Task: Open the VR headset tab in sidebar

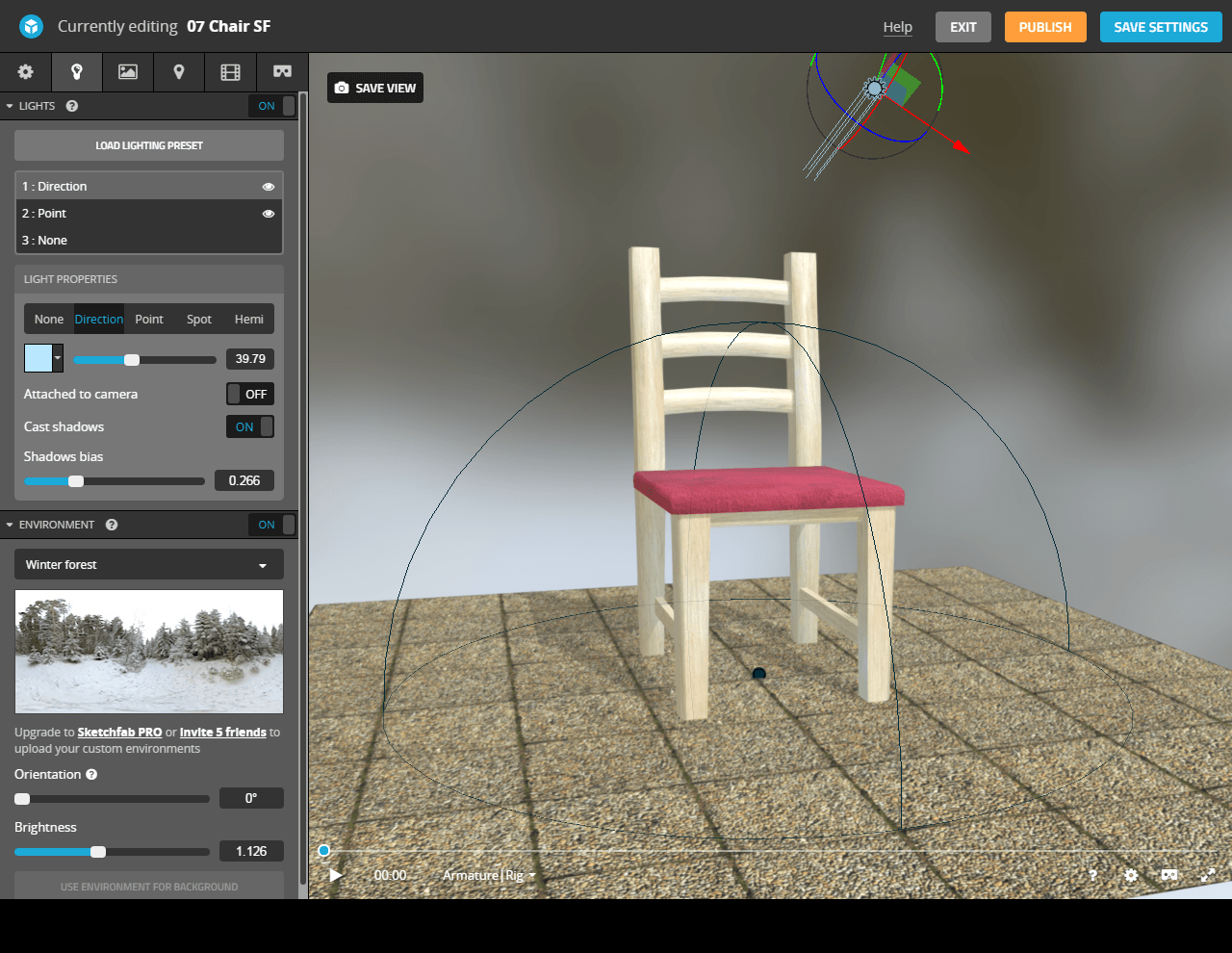Action: click(x=282, y=72)
